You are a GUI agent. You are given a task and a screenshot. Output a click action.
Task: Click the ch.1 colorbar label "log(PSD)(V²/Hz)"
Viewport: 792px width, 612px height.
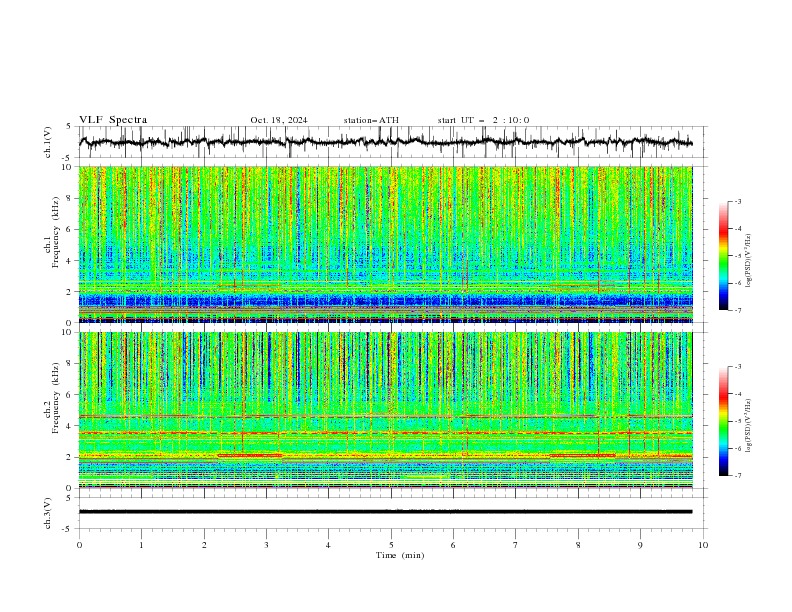pyautogui.click(x=748, y=261)
